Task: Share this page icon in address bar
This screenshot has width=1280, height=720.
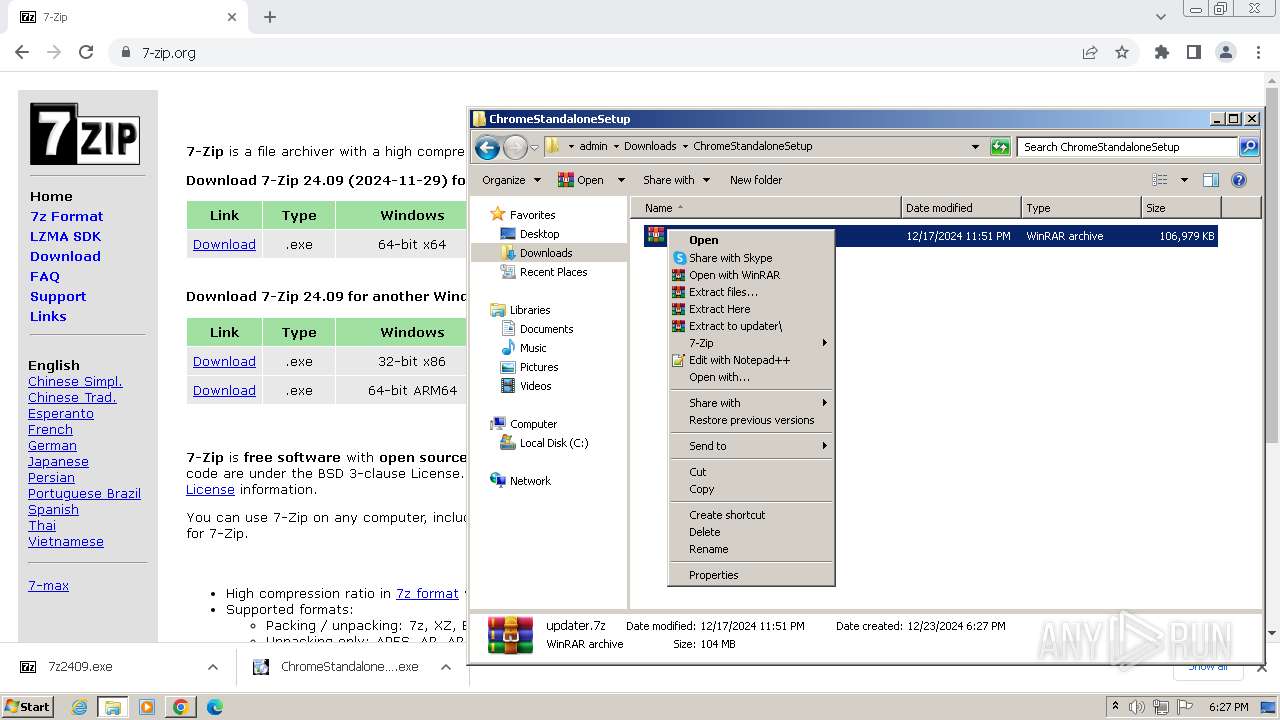Action: (x=1090, y=53)
